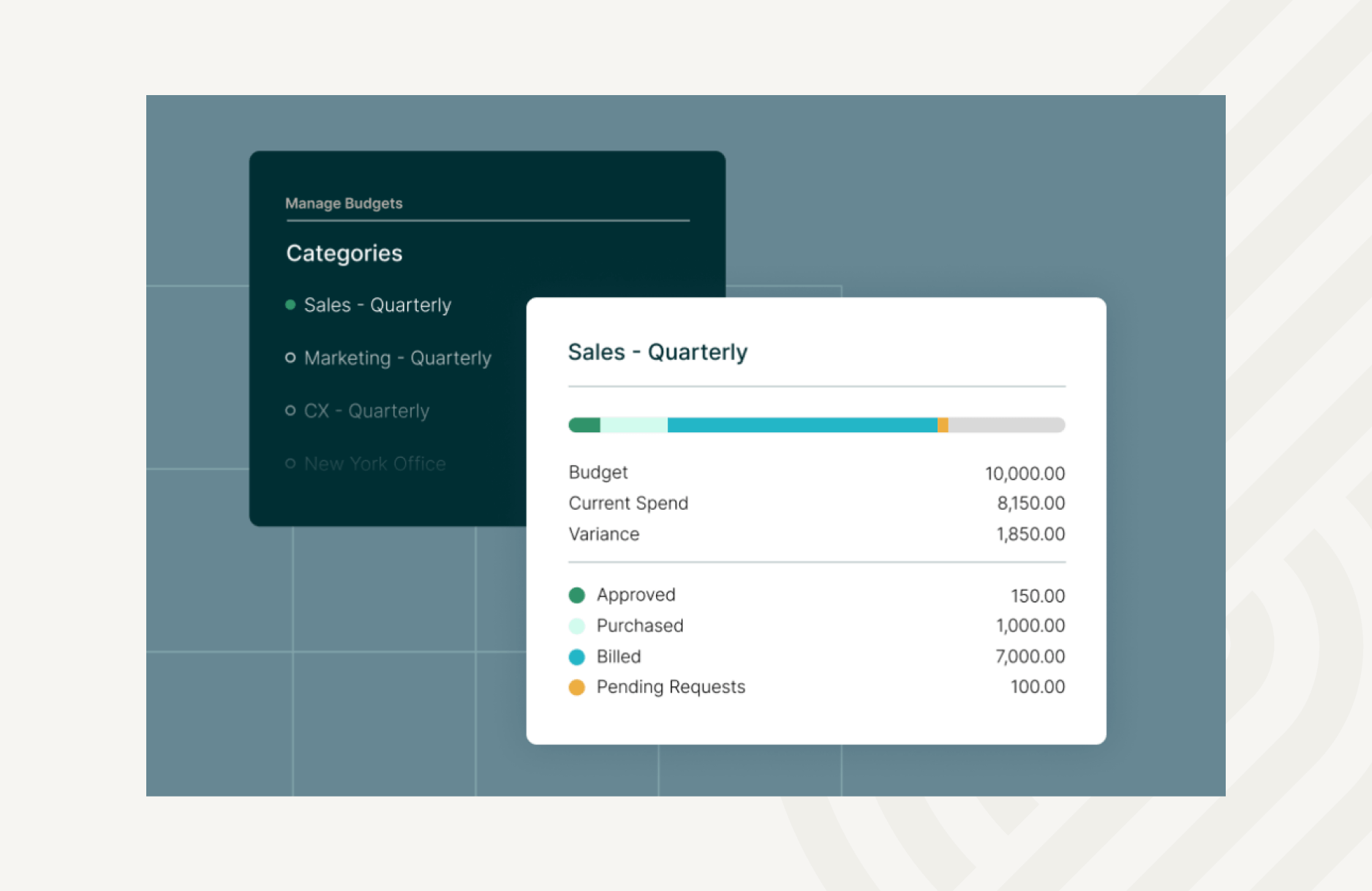Select the New York Office radio circle
1372x891 pixels.
290,463
